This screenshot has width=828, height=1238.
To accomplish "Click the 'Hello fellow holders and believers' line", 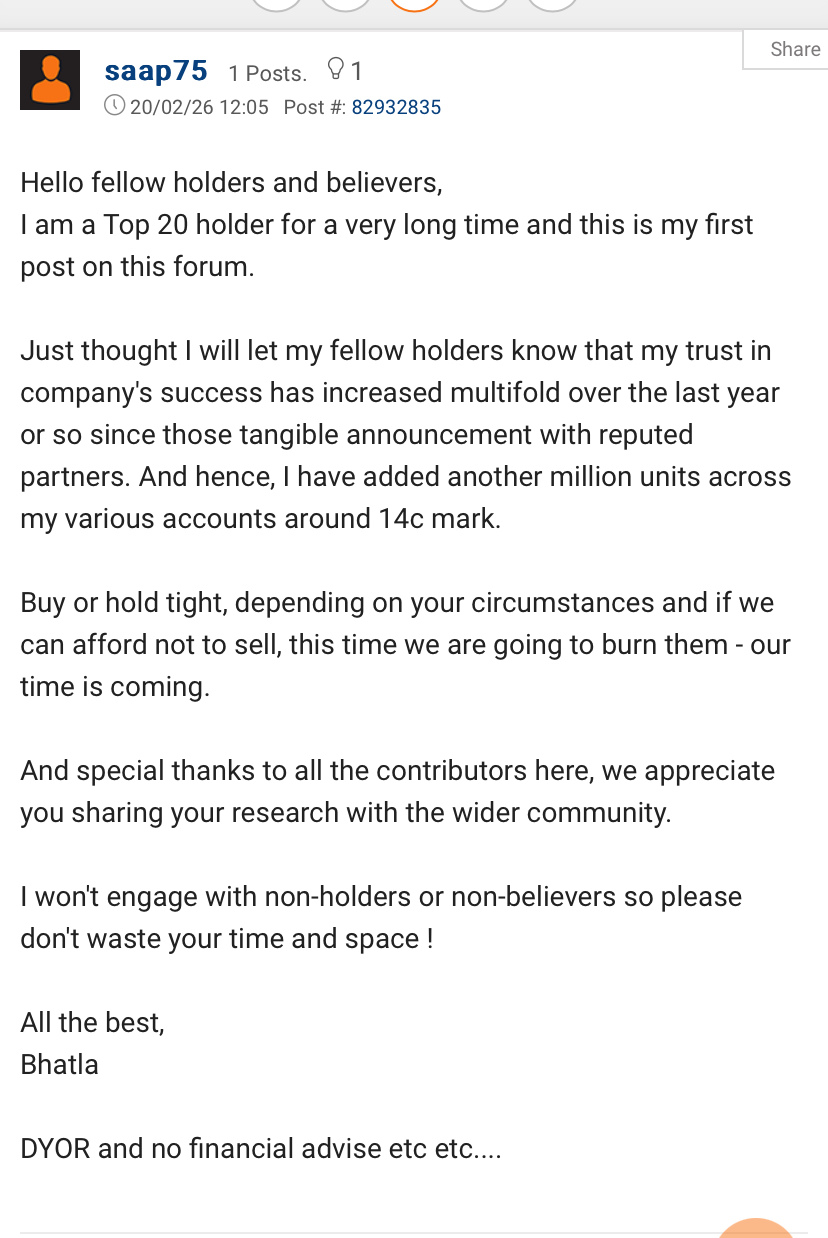I will pyautogui.click(x=231, y=183).
